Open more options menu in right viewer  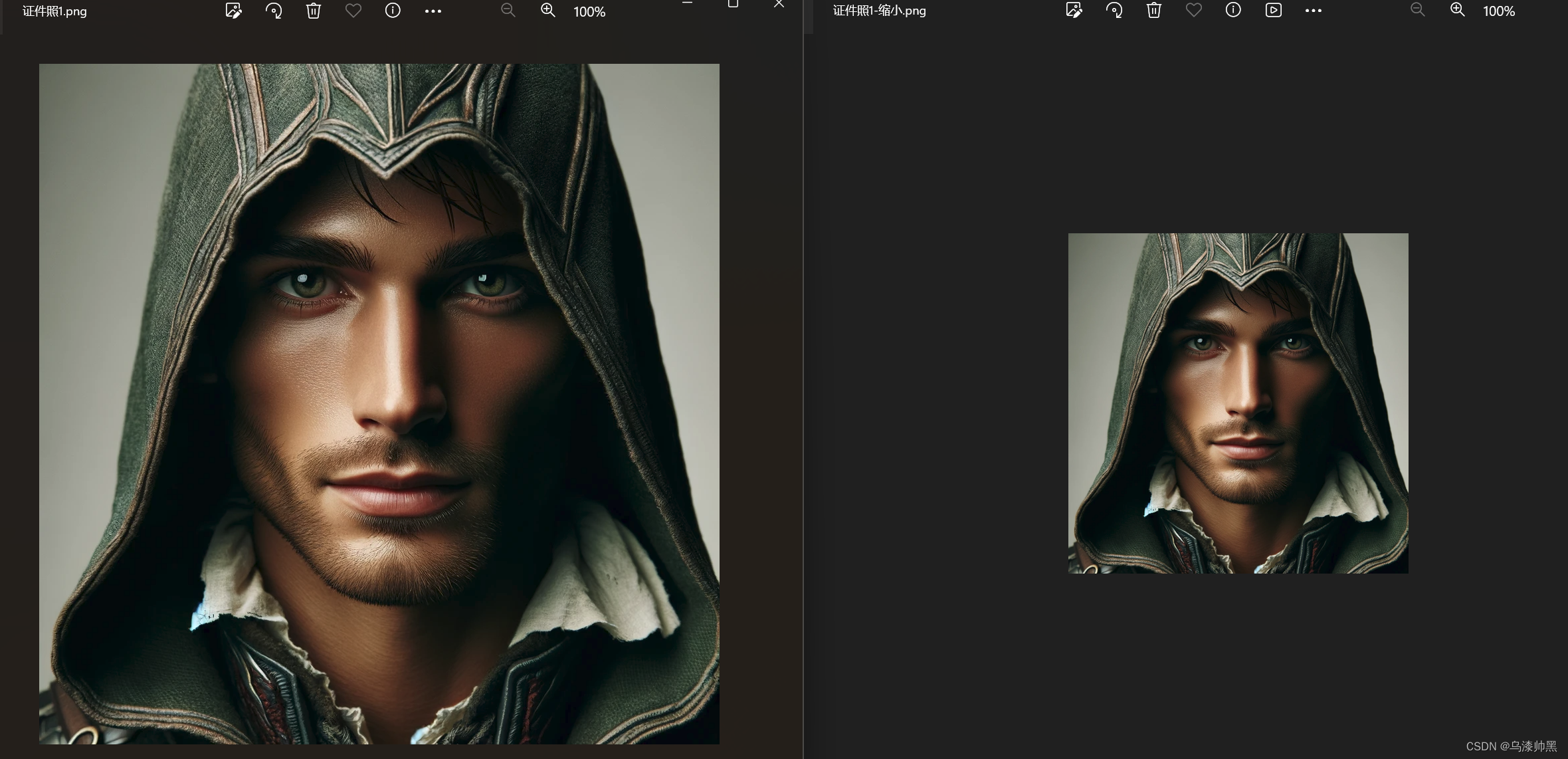pyautogui.click(x=1314, y=11)
